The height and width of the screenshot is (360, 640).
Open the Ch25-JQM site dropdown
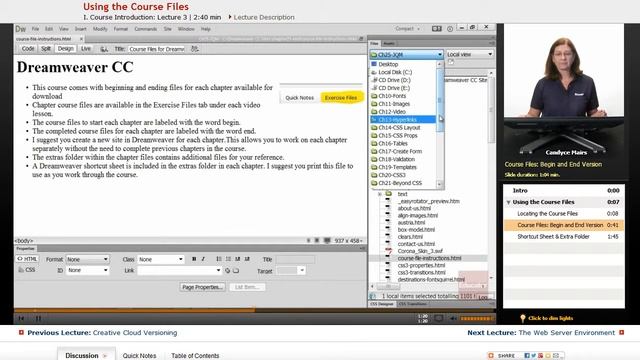[x=407, y=54]
